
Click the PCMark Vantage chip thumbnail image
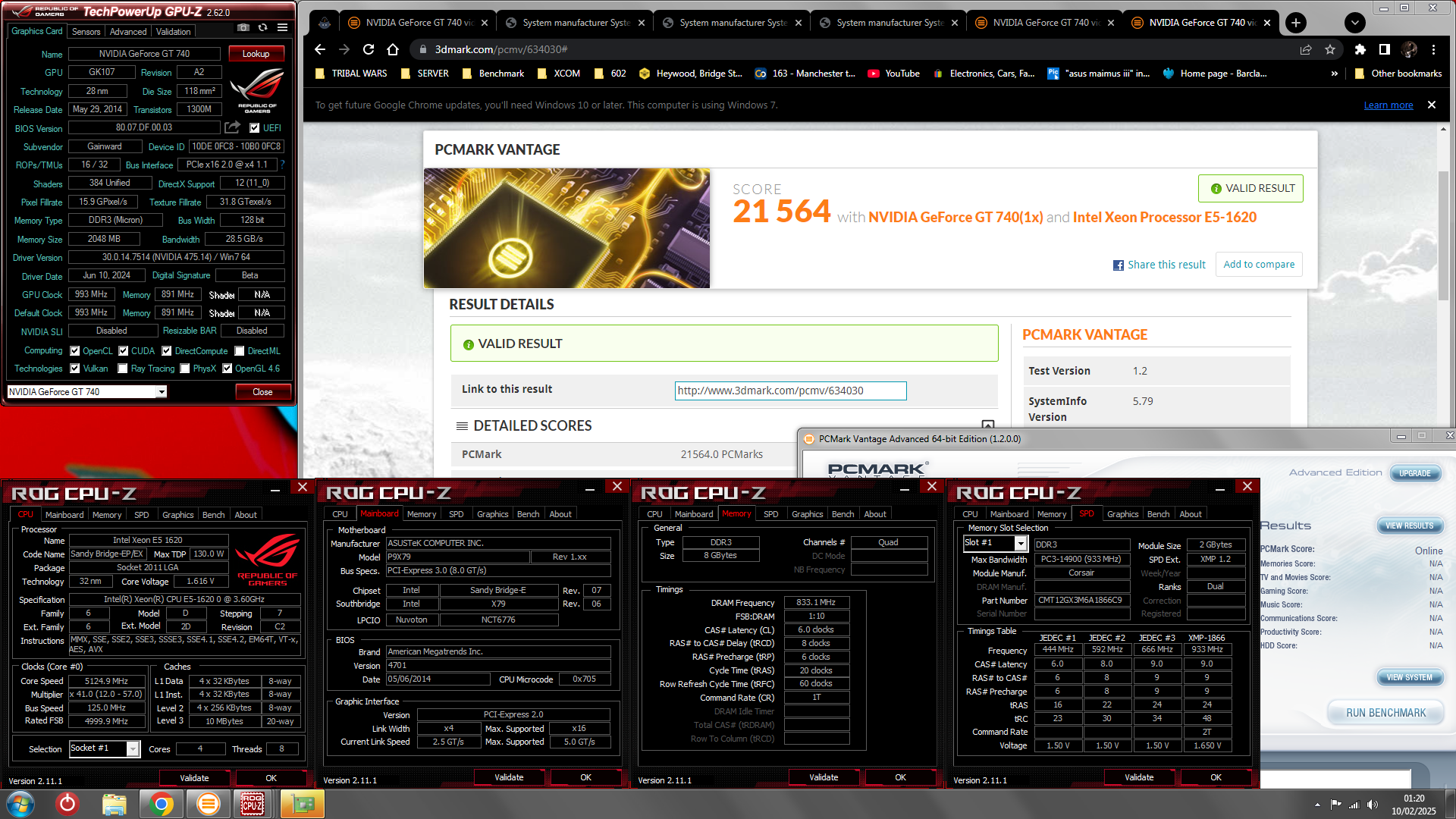(566, 228)
